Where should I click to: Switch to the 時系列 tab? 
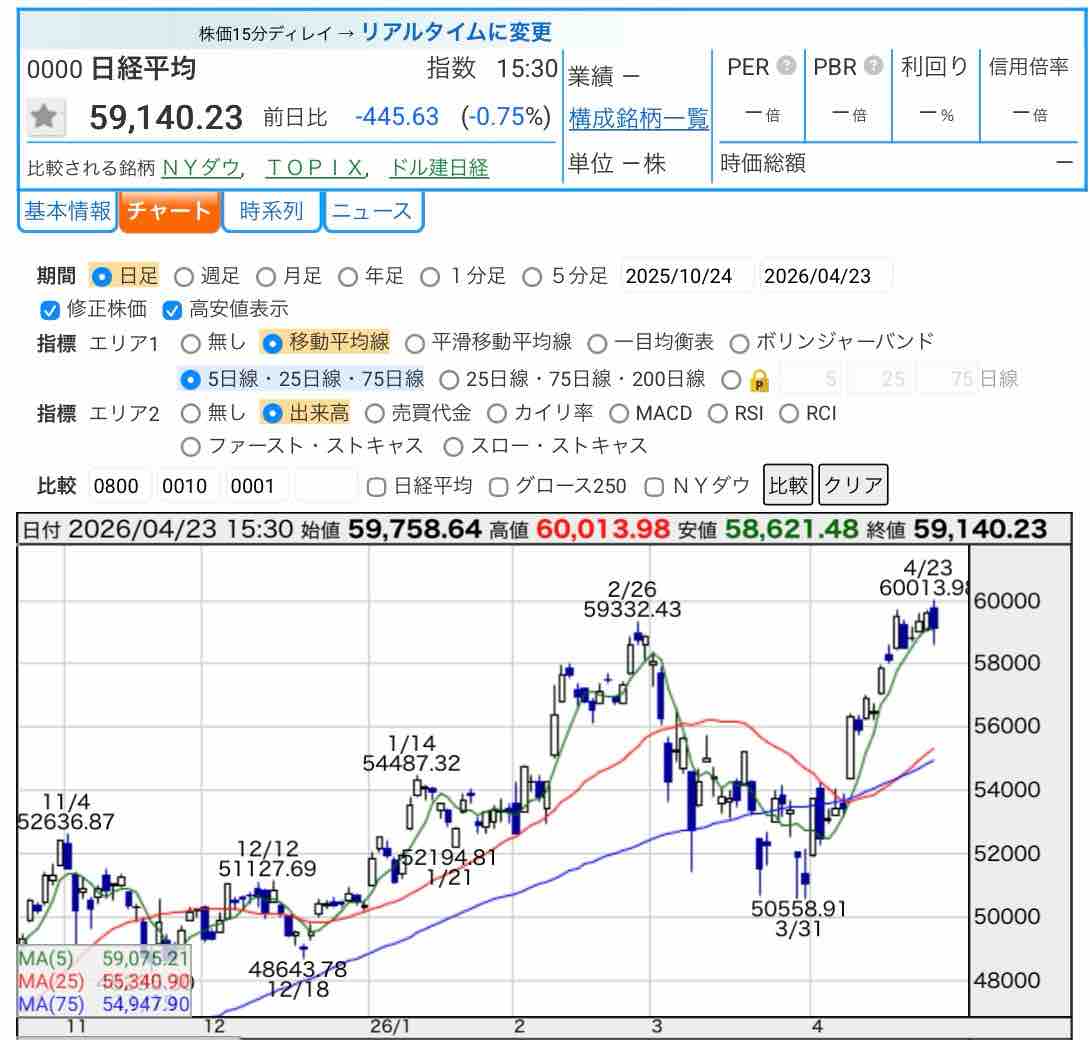(x=270, y=212)
